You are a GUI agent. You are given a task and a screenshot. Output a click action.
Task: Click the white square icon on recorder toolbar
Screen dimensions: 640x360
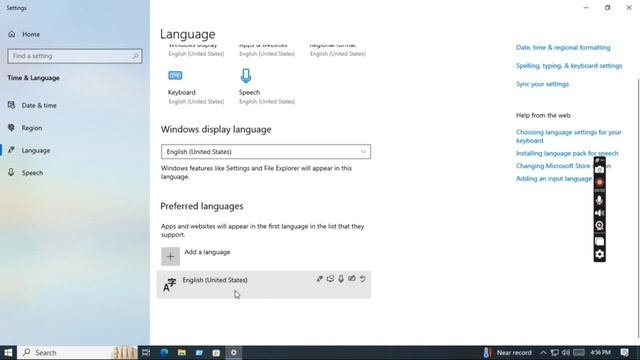click(599, 241)
